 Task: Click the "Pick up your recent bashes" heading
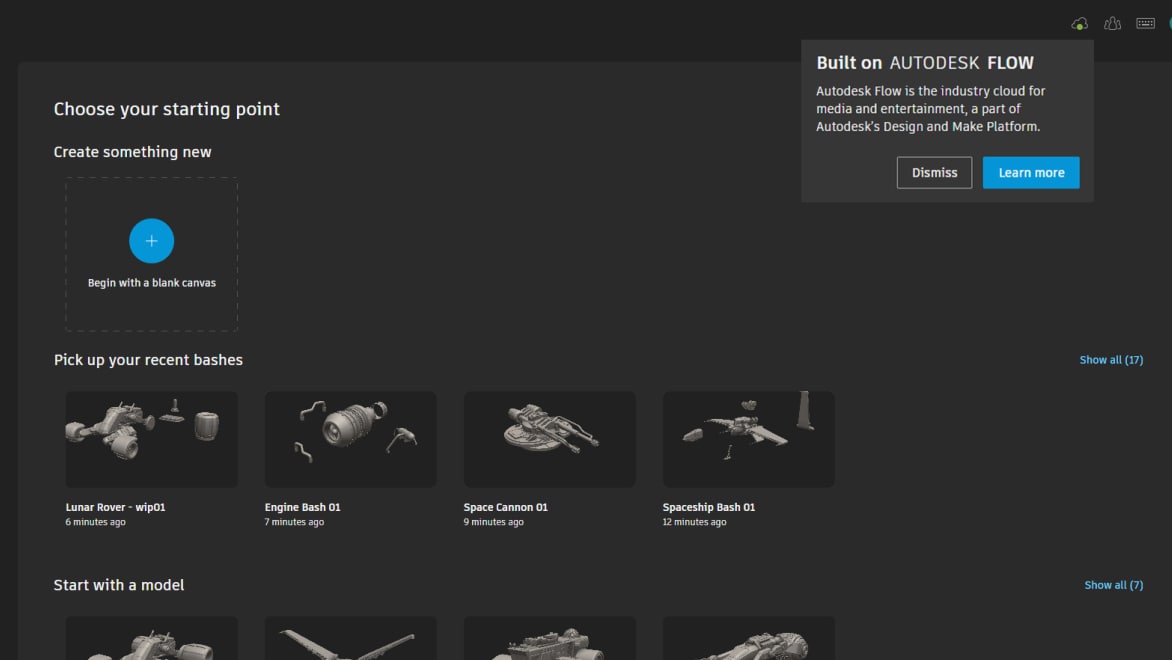[148, 360]
